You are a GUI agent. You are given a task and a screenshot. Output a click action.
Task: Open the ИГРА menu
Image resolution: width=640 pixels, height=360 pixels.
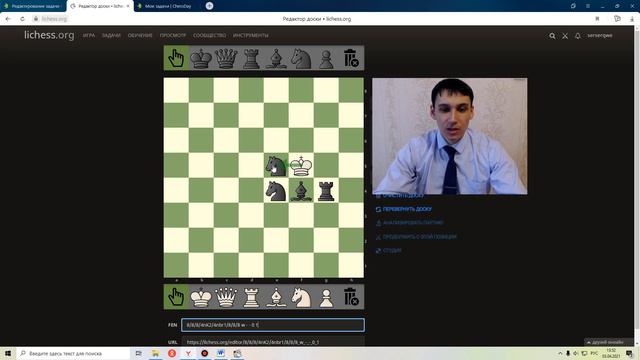click(89, 36)
